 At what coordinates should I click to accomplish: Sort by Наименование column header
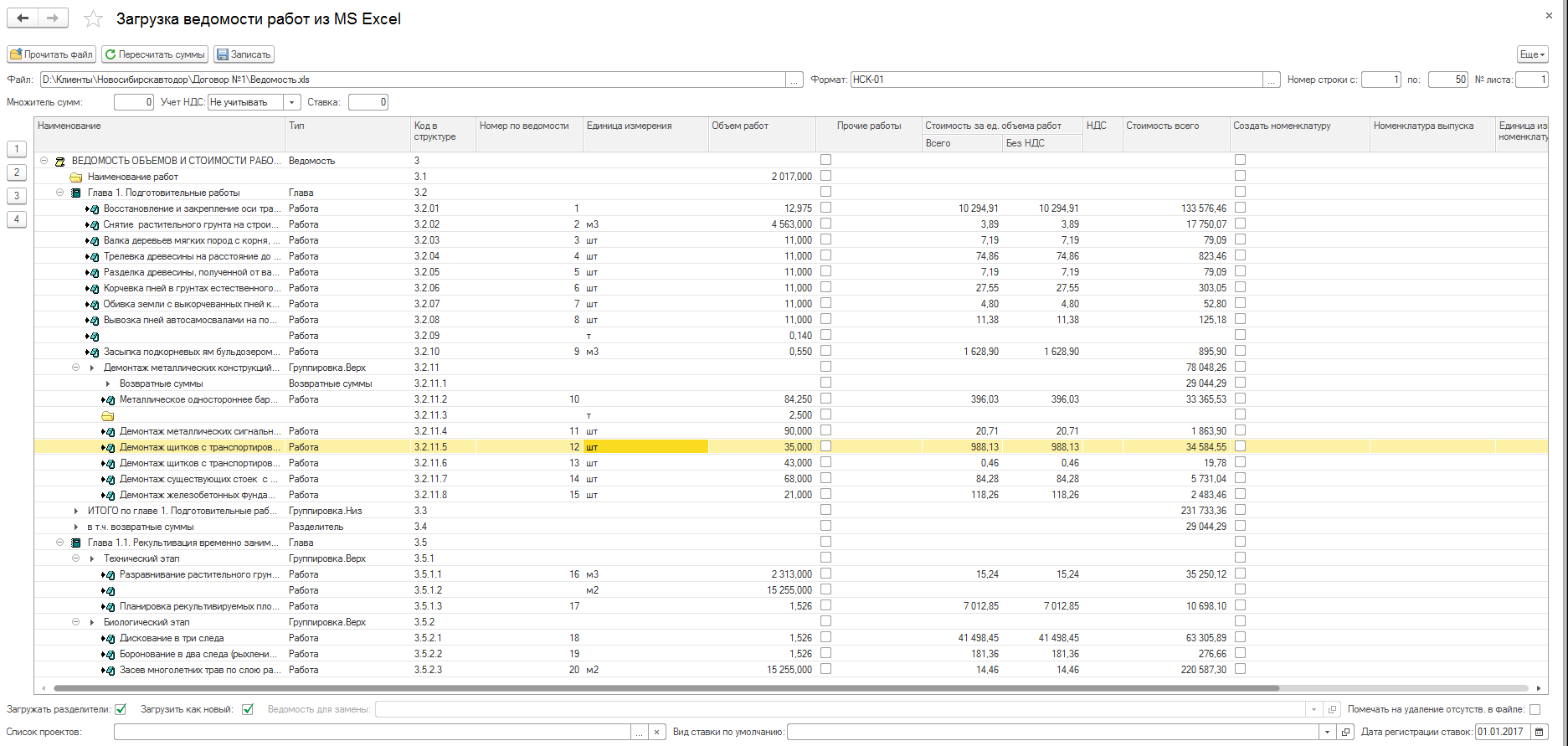[x=160, y=134]
